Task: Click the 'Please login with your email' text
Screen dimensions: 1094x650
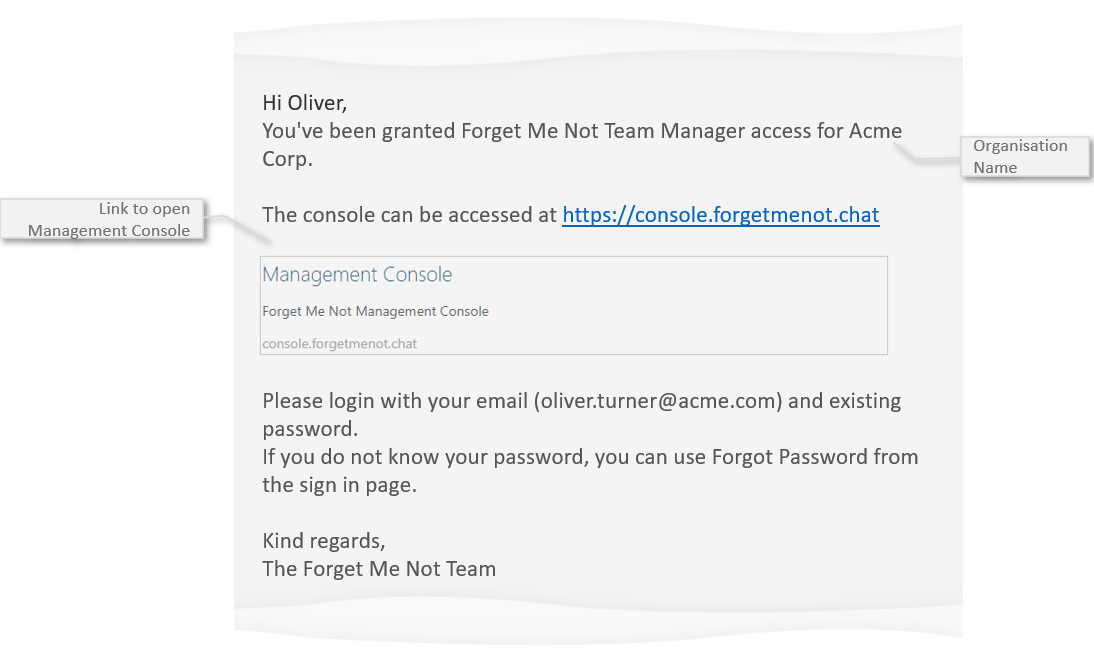Action: tap(395, 401)
